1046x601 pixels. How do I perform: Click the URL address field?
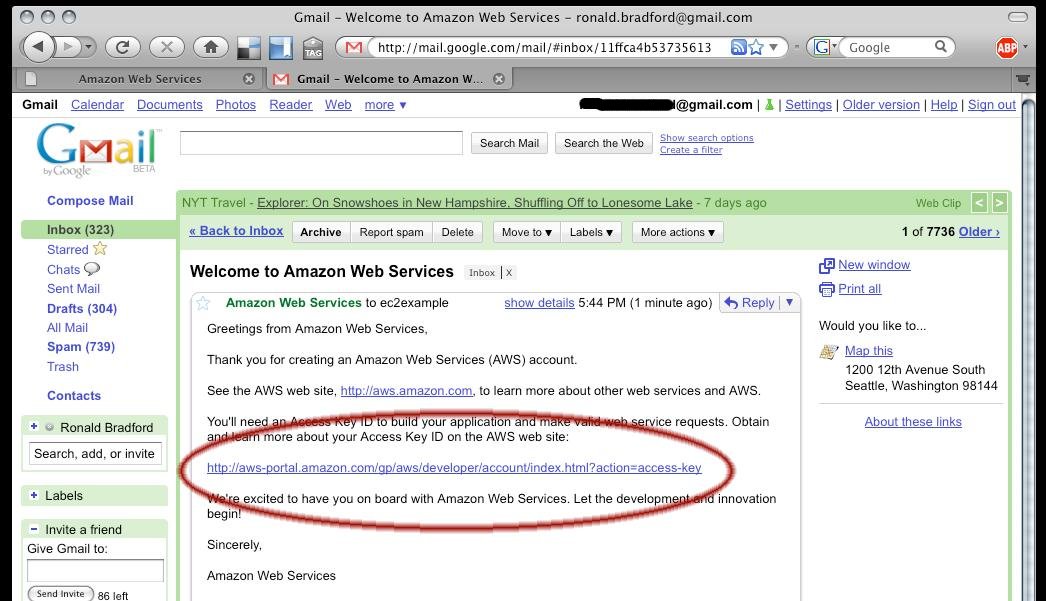tap(544, 47)
